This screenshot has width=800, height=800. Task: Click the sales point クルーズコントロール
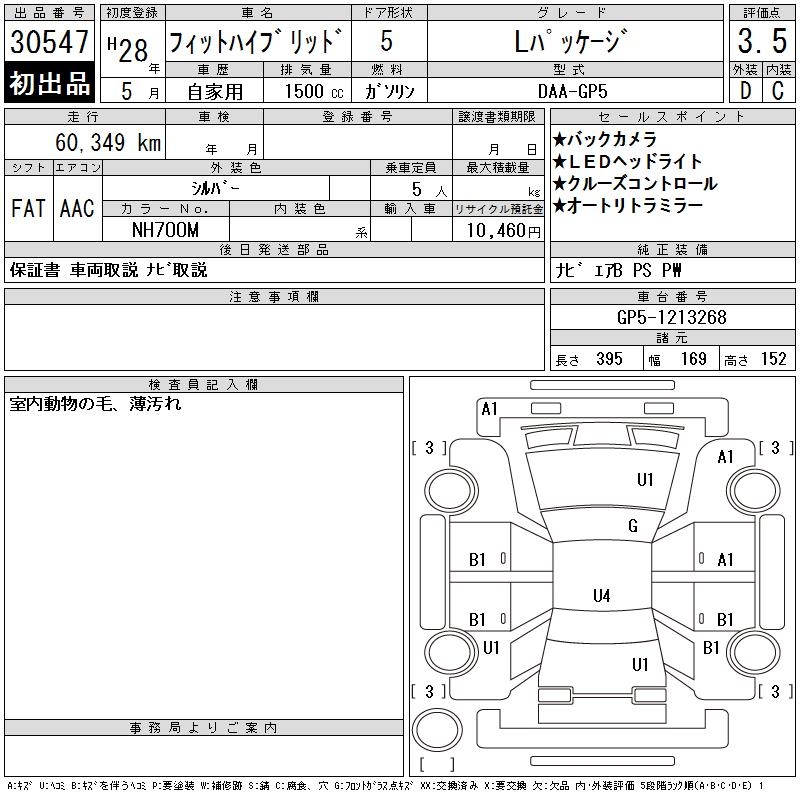coord(635,183)
